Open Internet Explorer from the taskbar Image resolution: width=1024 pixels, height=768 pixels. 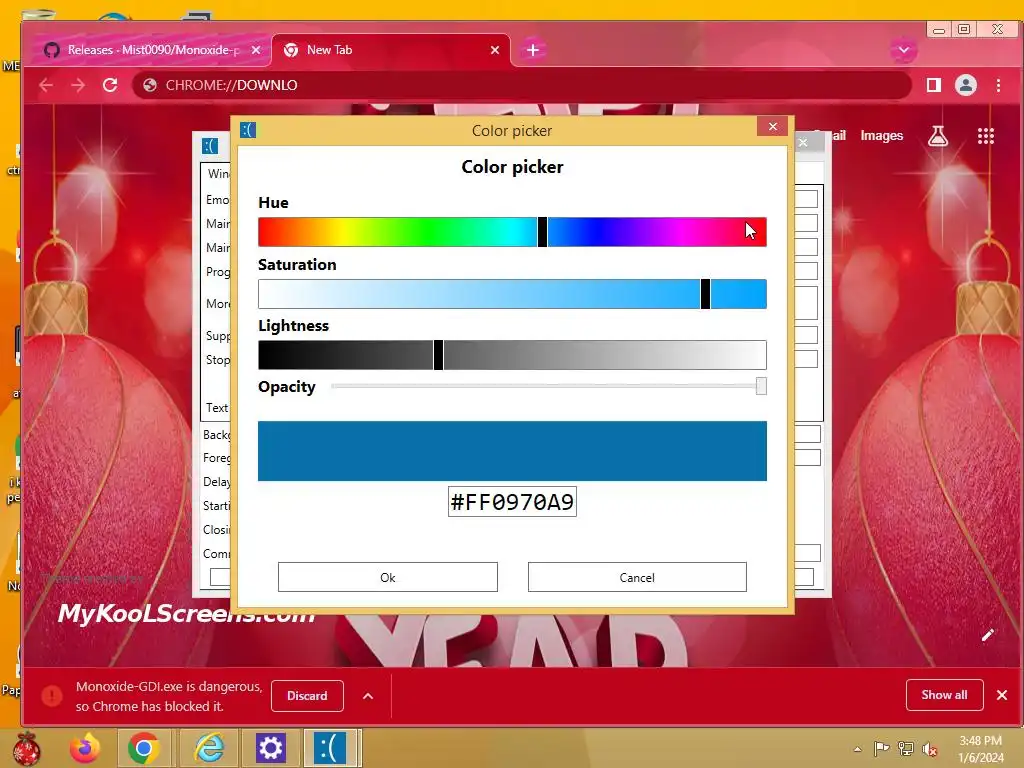click(209, 748)
